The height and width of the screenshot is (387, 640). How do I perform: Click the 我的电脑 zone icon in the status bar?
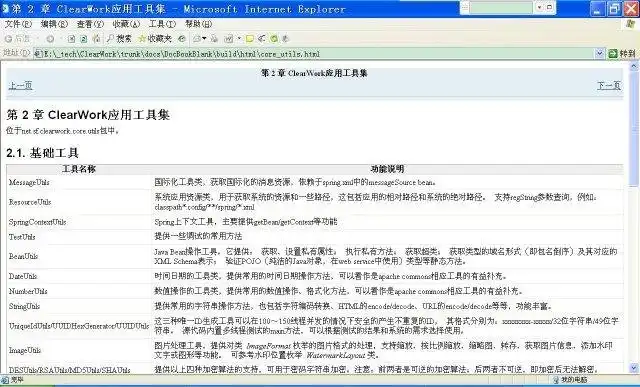[555, 380]
